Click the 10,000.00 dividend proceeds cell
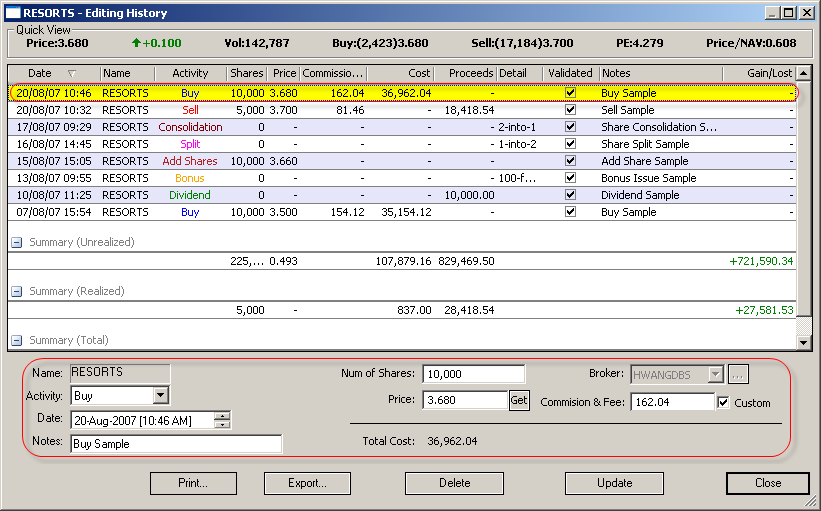Screen dimensions: 821x511 point(469,195)
